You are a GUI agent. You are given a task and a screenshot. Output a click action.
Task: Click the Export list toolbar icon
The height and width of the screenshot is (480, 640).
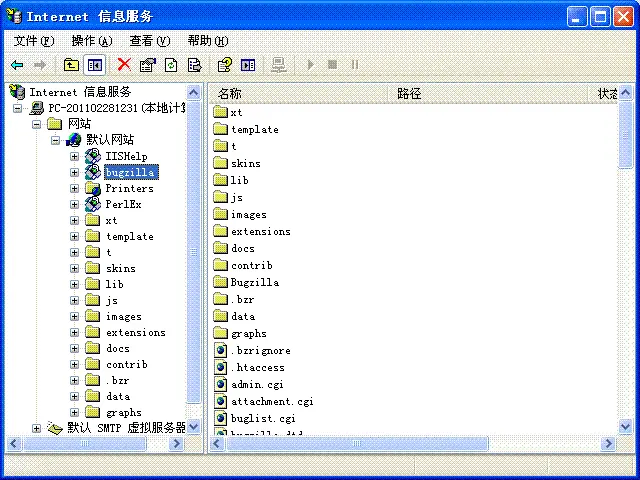pos(194,65)
